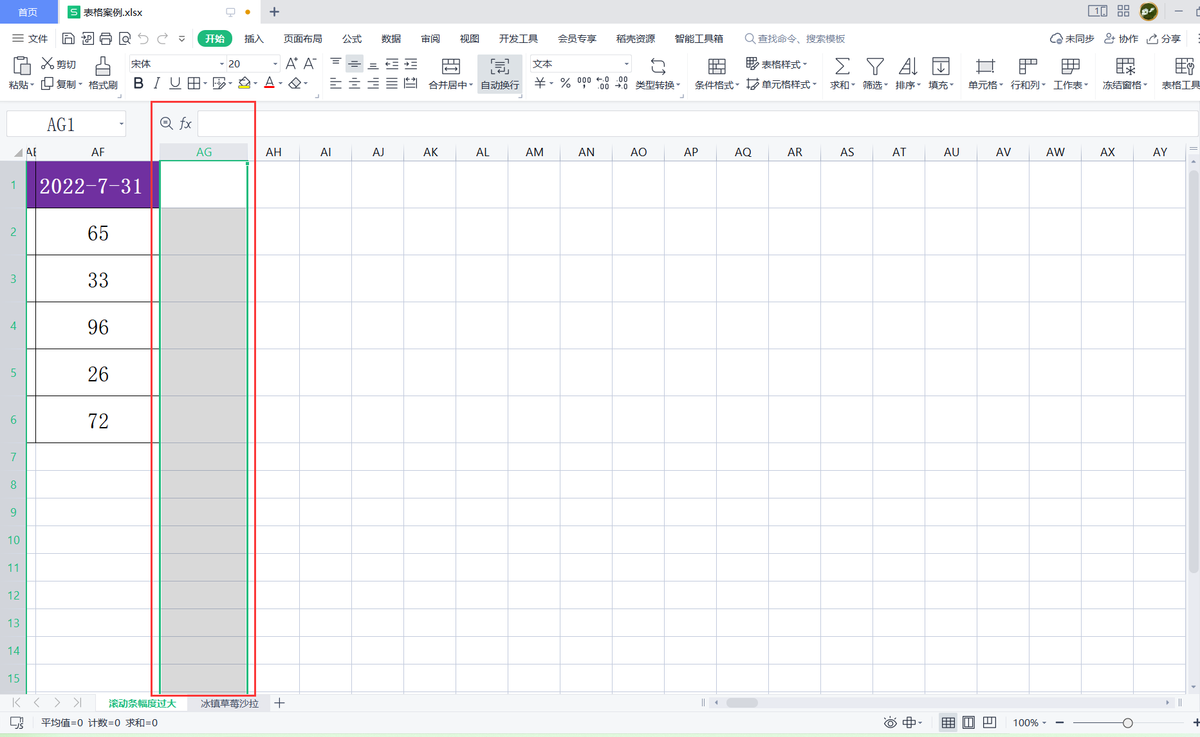Add a new sheet with plus button
This screenshot has height=737, width=1200.
[279, 704]
